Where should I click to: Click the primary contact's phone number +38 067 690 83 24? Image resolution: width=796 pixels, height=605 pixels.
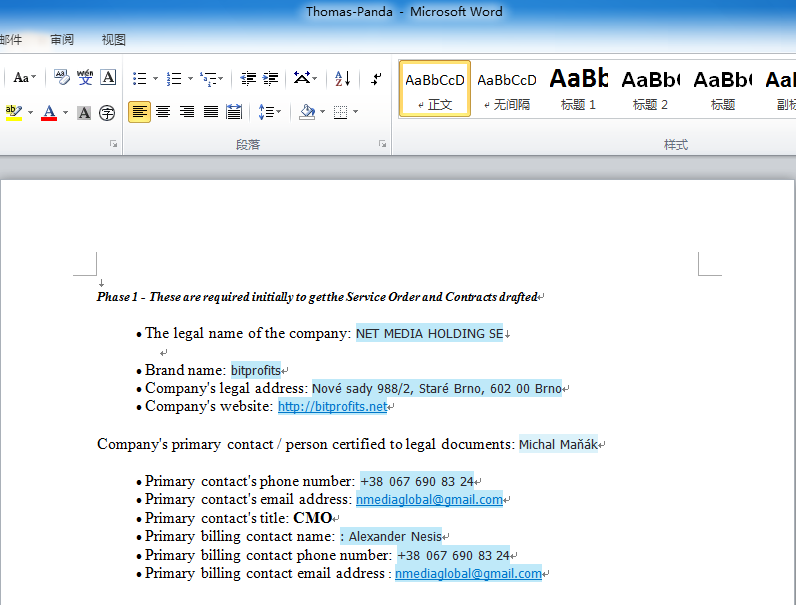[x=417, y=481]
